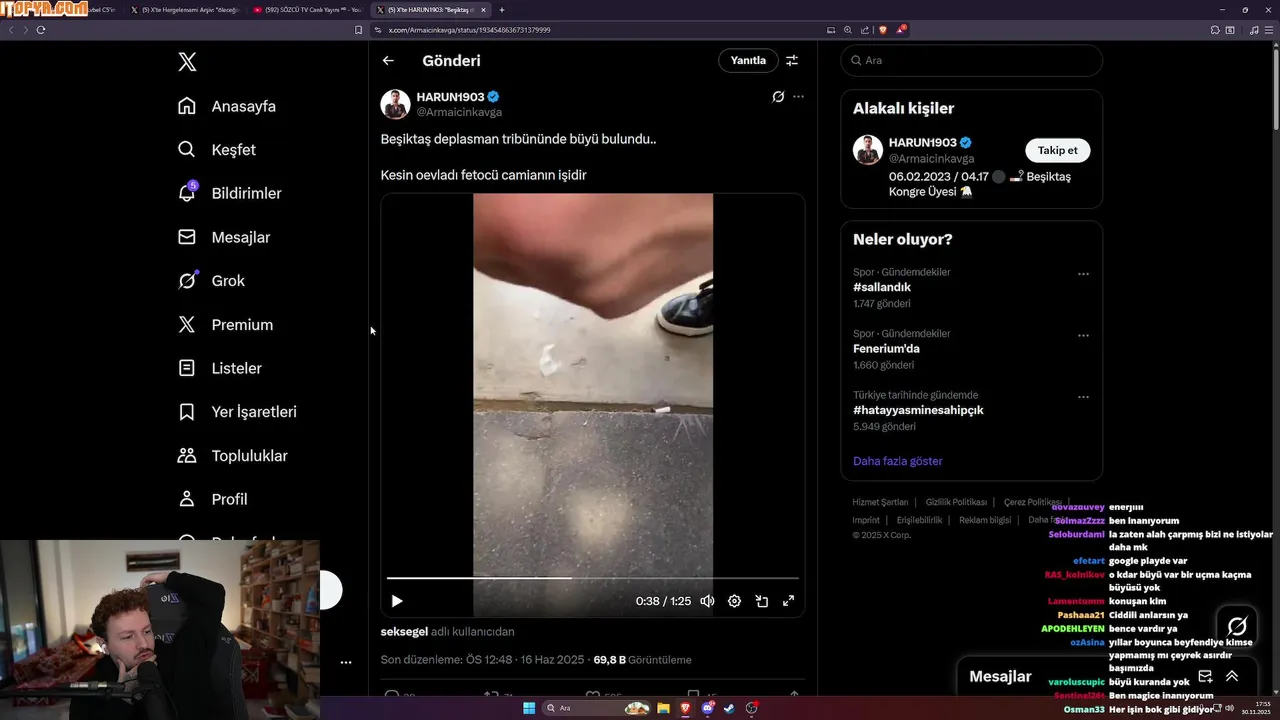The image size is (1280, 720).
Task: Open Keşfet from the sidebar
Action: coord(216,150)
